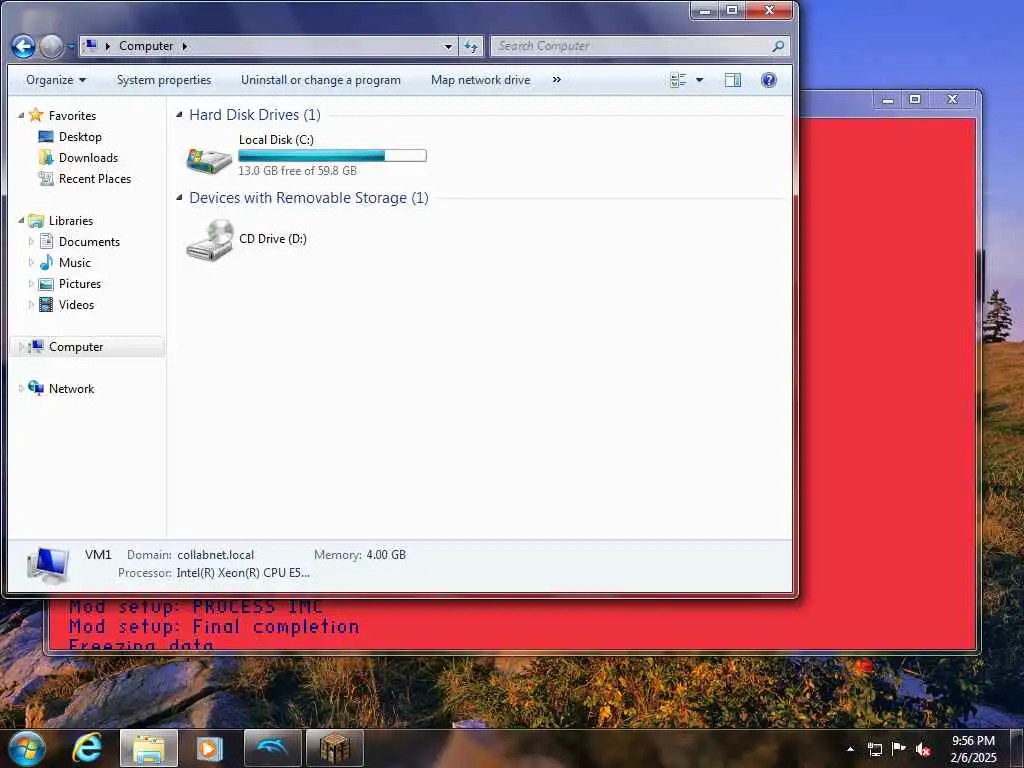This screenshot has width=1024, height=768.
Task: Click the CD Drive (D:) label
Action: pos(273,238)
